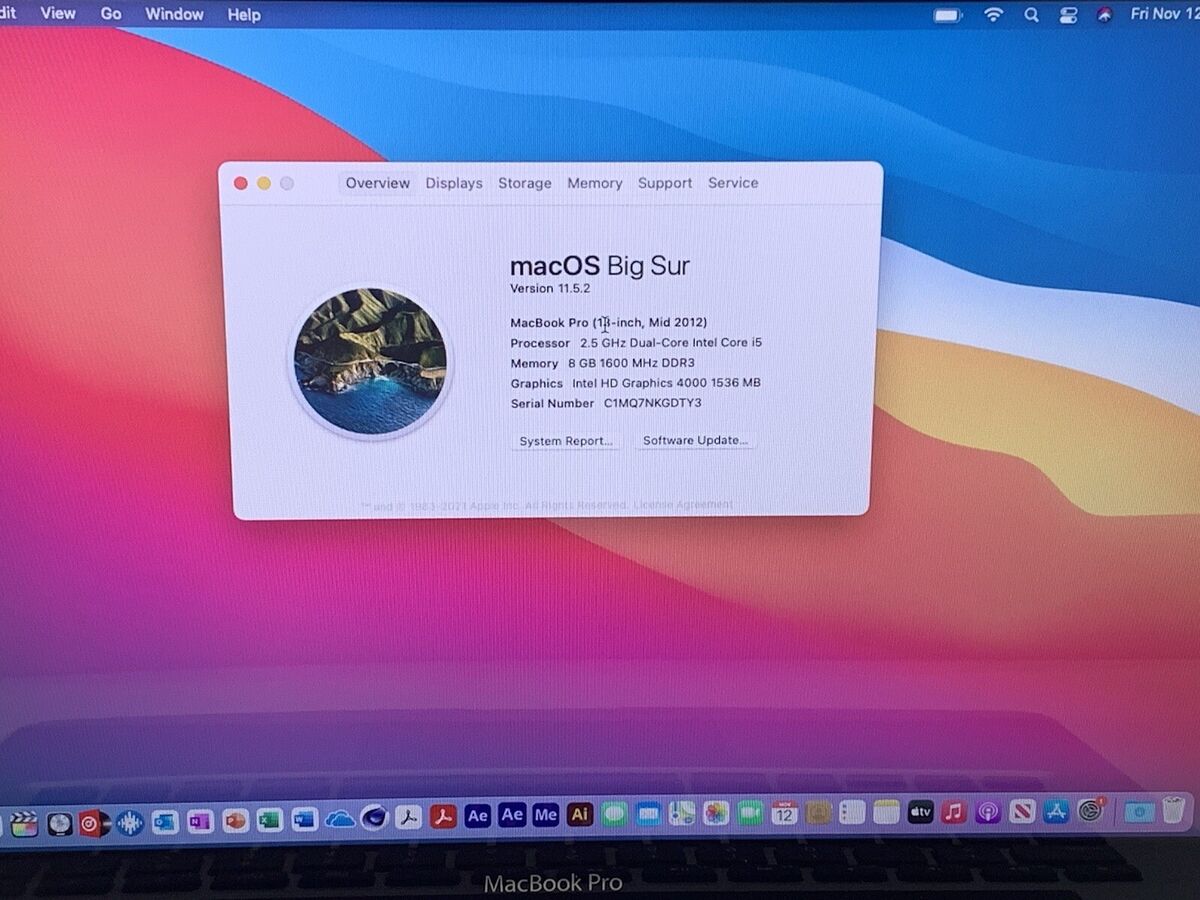Click the red target disc Dock icon
The height and width of the screenshot is (900, 1200).
point(94,822)
